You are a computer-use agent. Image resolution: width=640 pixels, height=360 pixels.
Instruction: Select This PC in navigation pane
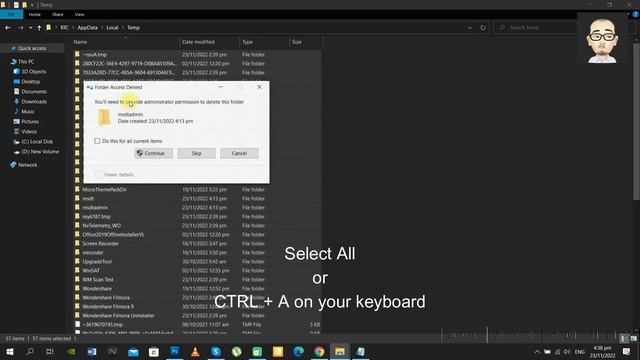[x=26, y=62]
